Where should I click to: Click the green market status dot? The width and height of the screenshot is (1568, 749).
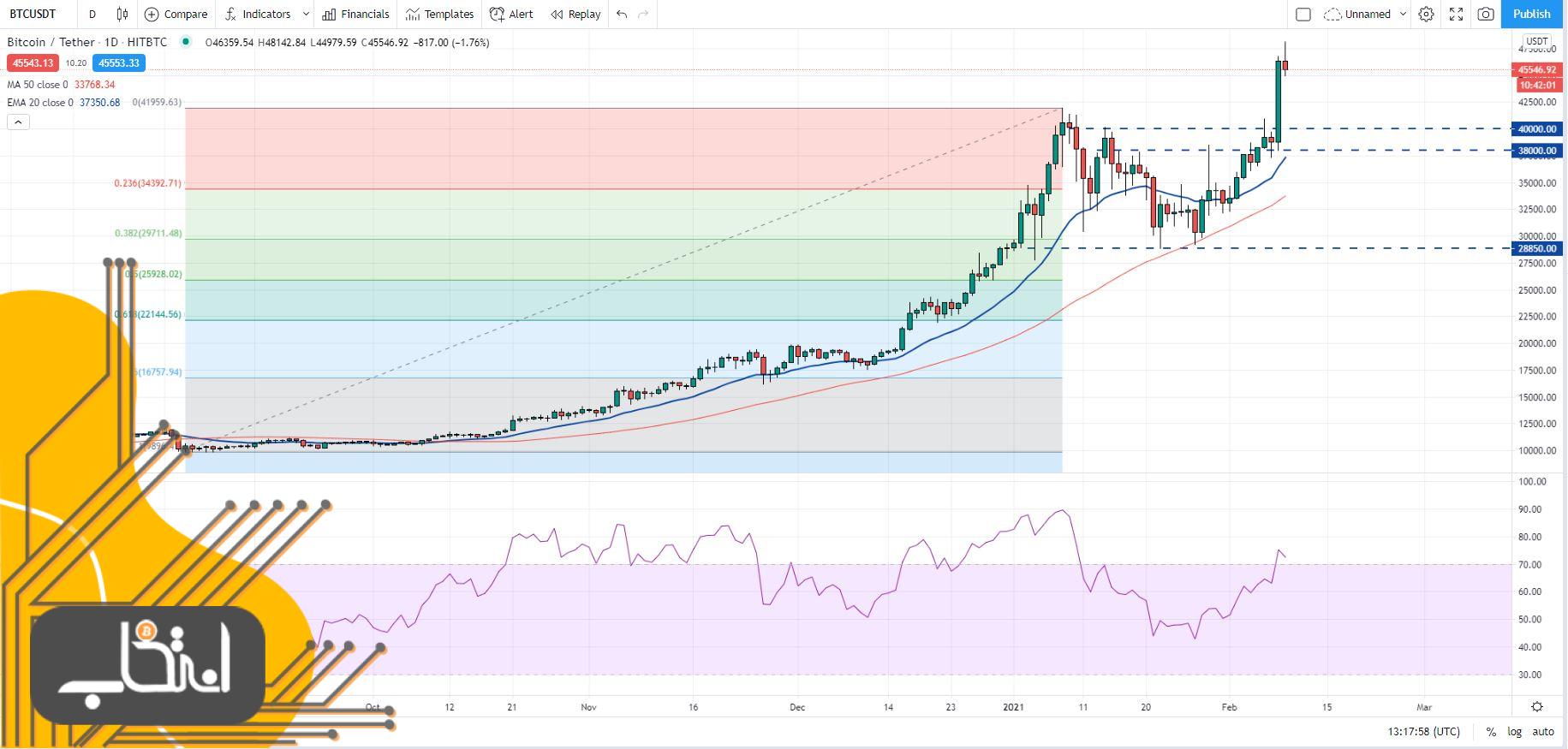pos(186,41)
